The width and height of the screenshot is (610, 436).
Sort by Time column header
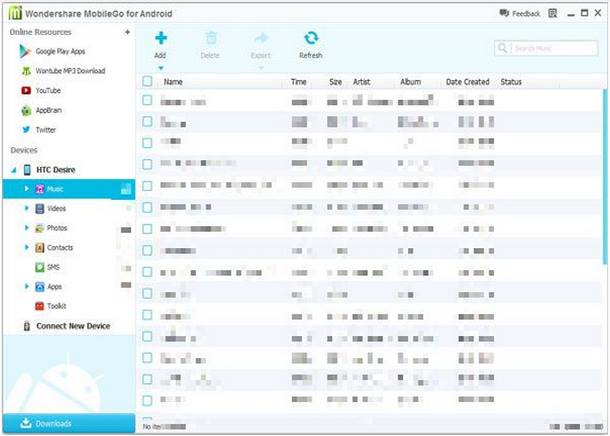pos(299,82)
